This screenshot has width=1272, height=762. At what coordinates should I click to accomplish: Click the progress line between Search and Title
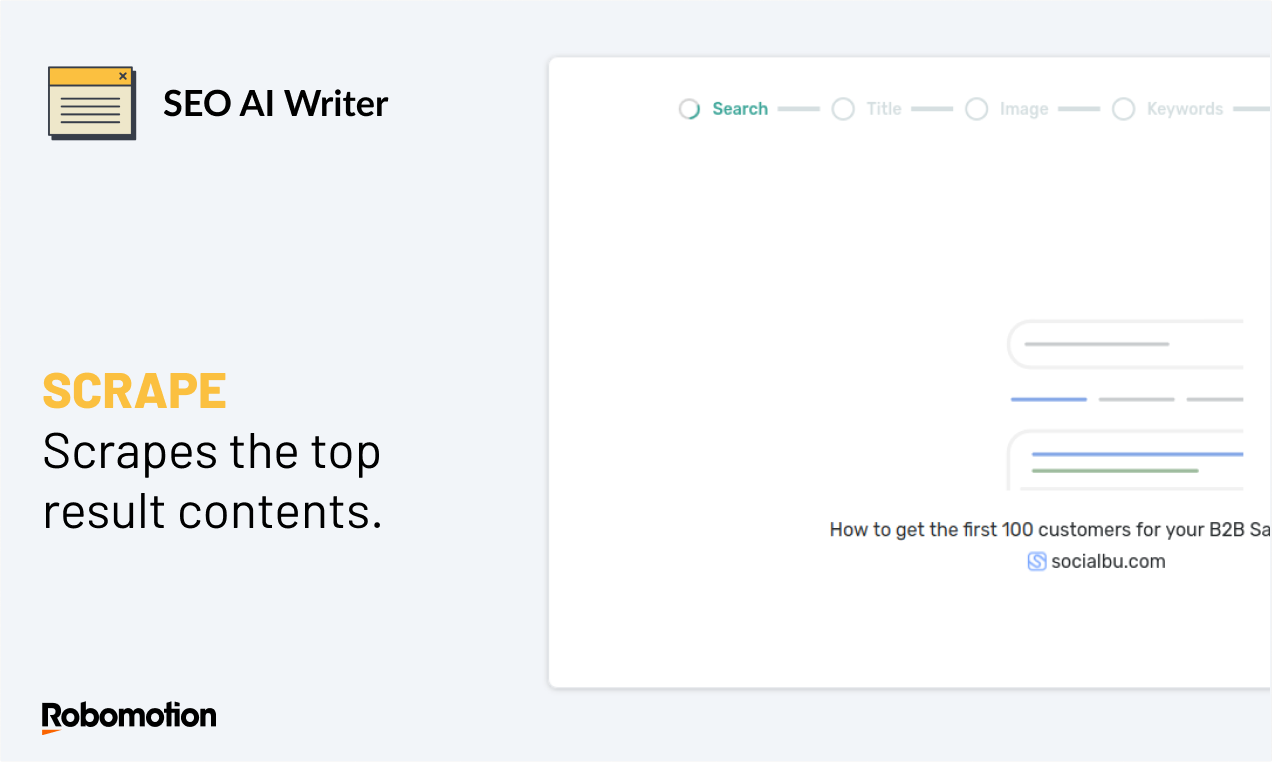click(798, 109)
